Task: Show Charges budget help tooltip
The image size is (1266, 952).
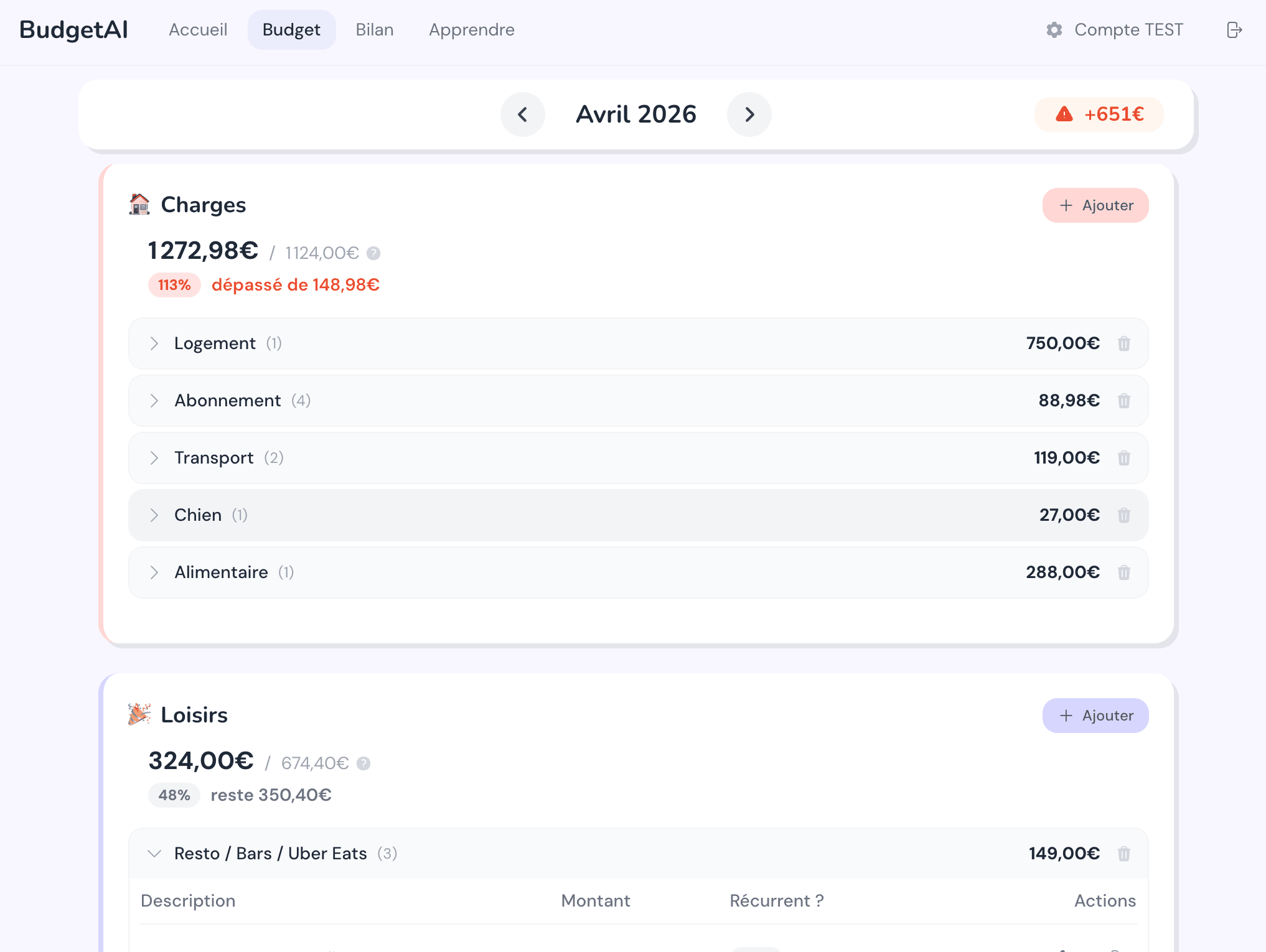Action: click(x=373, y=253)
